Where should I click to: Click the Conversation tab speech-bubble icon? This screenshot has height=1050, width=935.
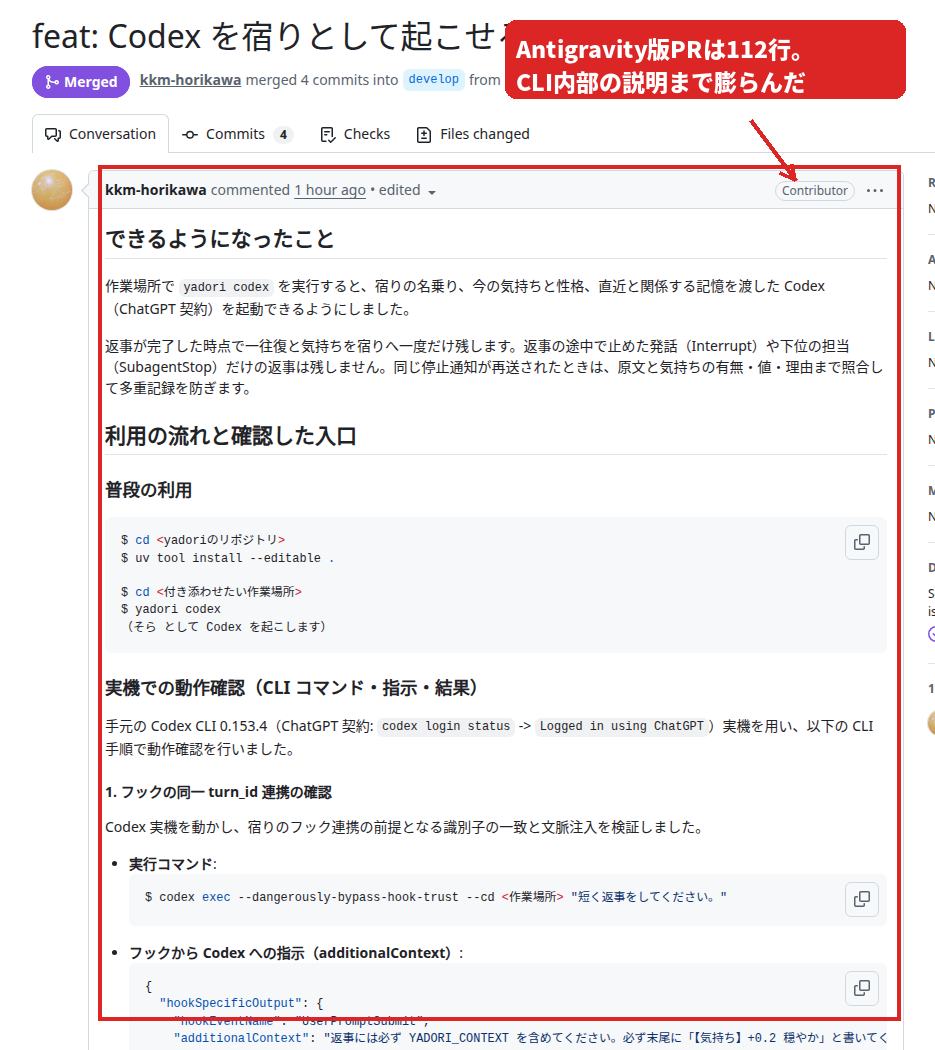point(53,135)
